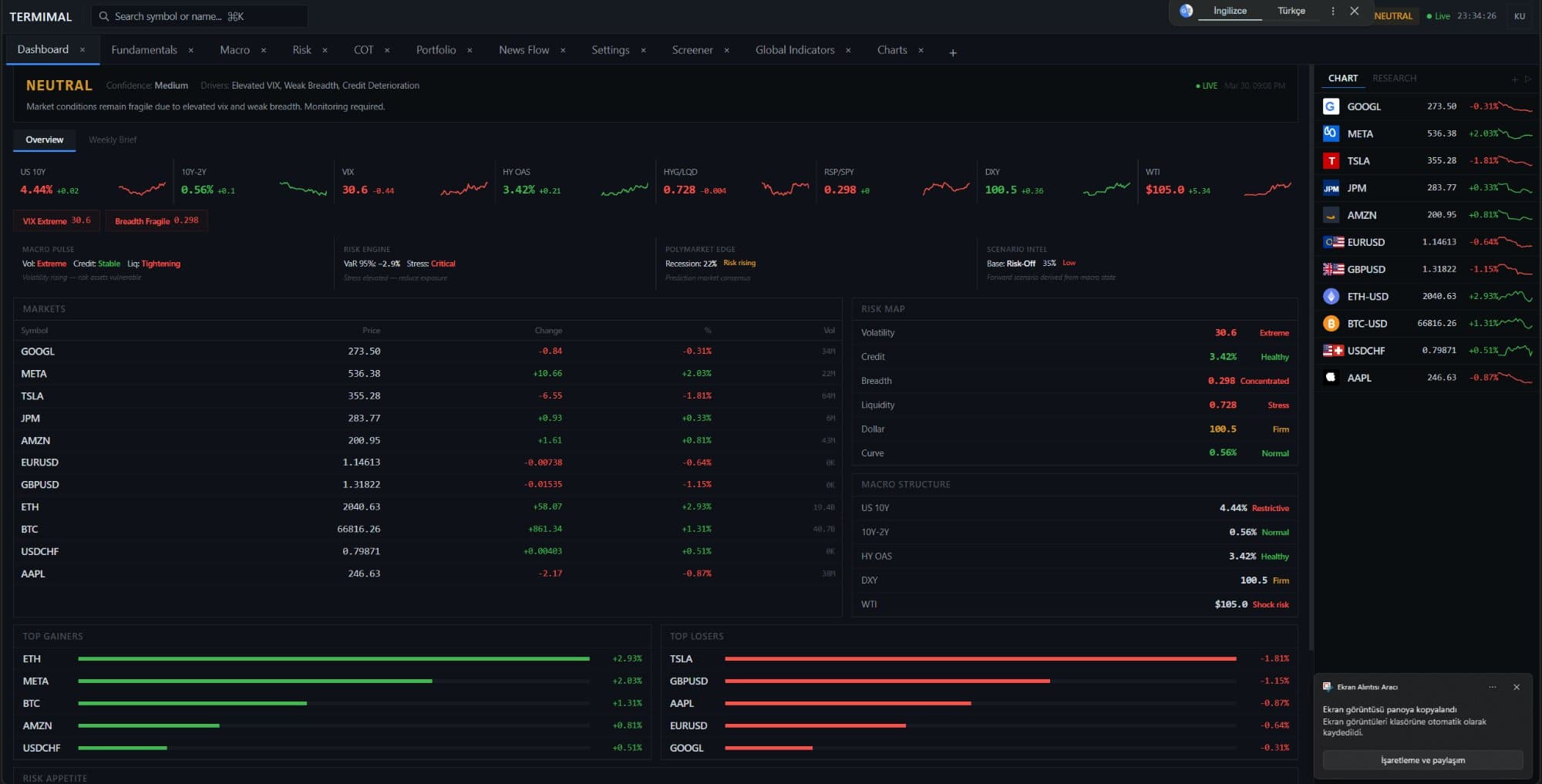Click the GOOGL ticker icon in the watchlist
The width and height of the screenshot is (1542, 784).
point(1331,106)
